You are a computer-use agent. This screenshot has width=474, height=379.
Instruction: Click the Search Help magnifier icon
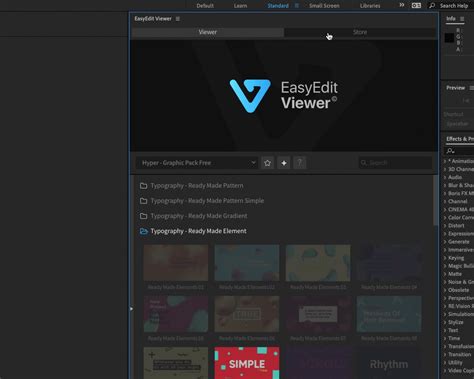pyautogui.click(x=432, y=6)
